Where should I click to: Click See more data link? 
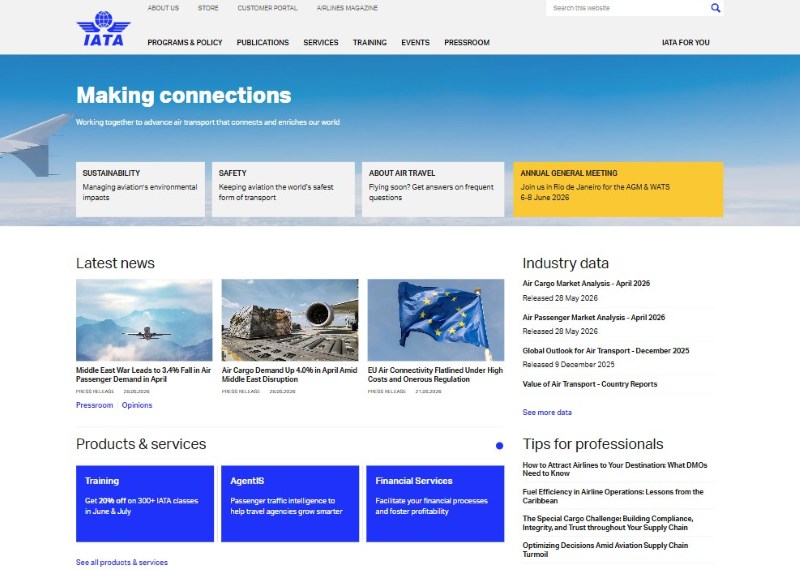[x=547, y=412]
